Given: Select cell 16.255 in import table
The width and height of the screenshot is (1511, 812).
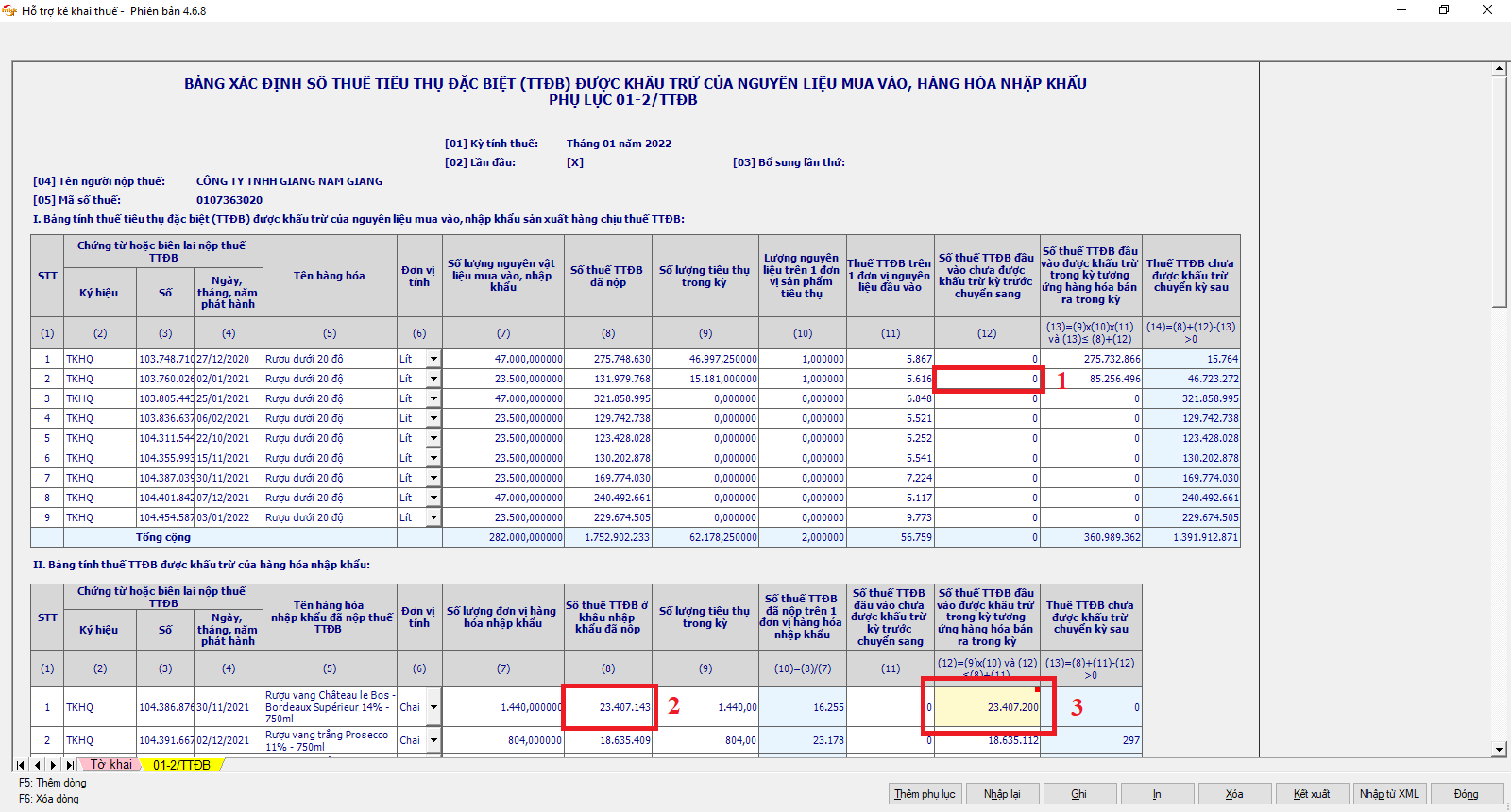Looking at the screenshot, I should tap(802, 707).
